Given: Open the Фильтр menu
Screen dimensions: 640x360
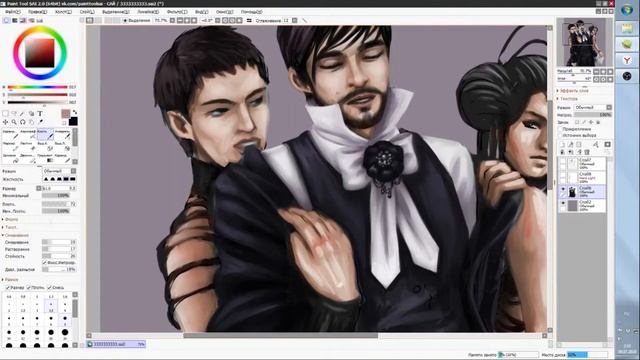Looking at the screenshot, I should point(177,12).
